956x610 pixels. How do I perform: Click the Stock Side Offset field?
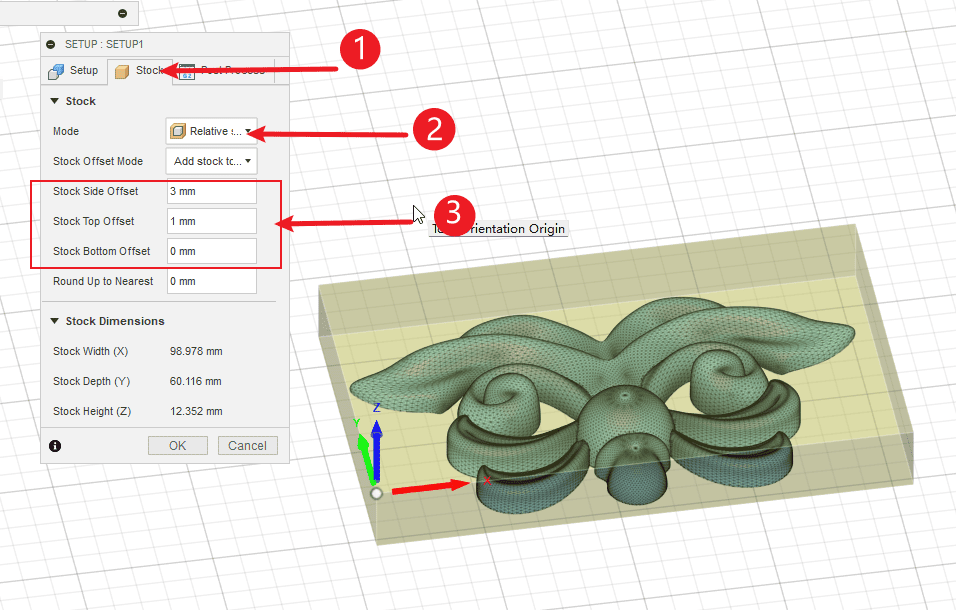pos(211,191)
